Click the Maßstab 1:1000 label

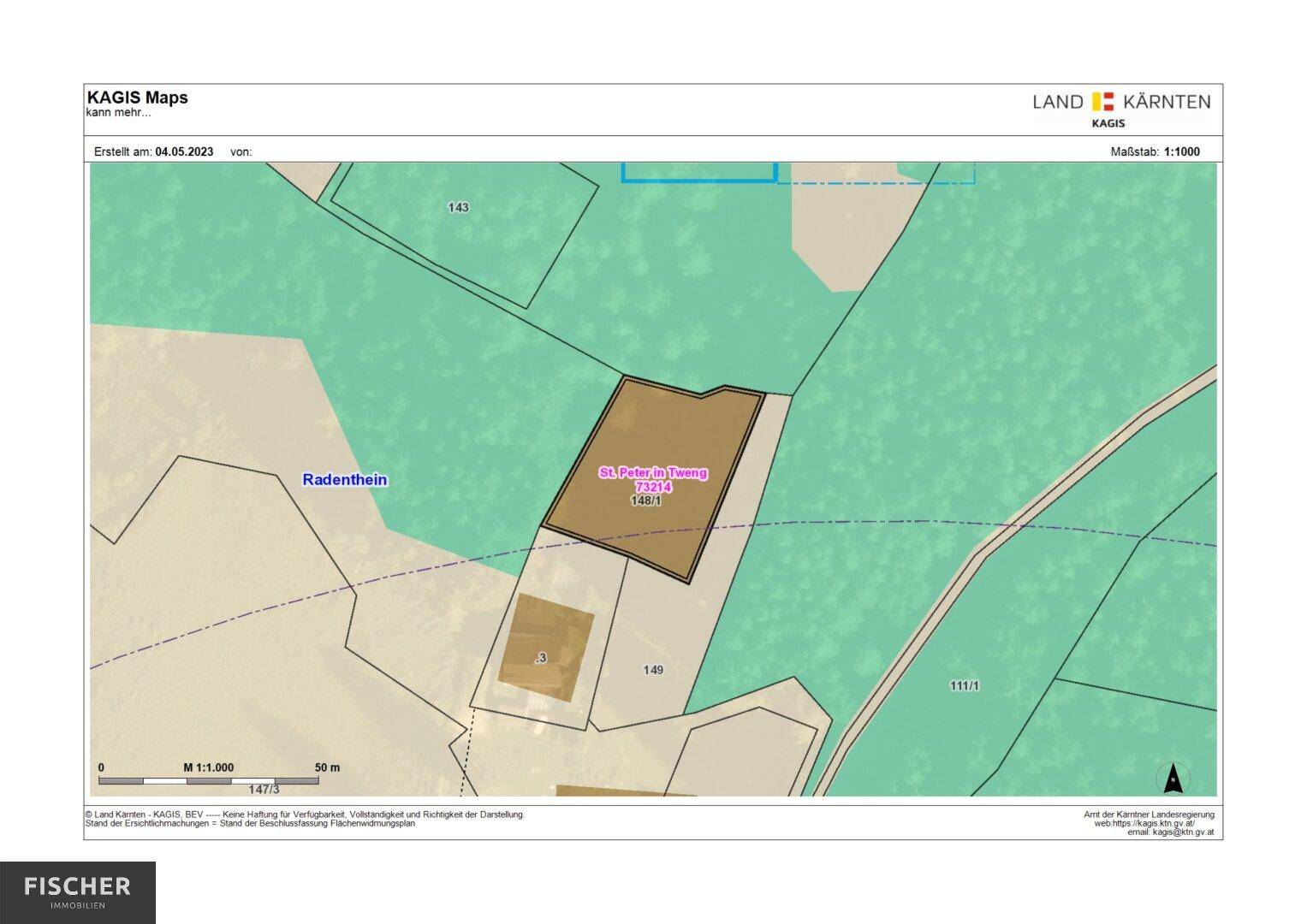click(1155, 151)
